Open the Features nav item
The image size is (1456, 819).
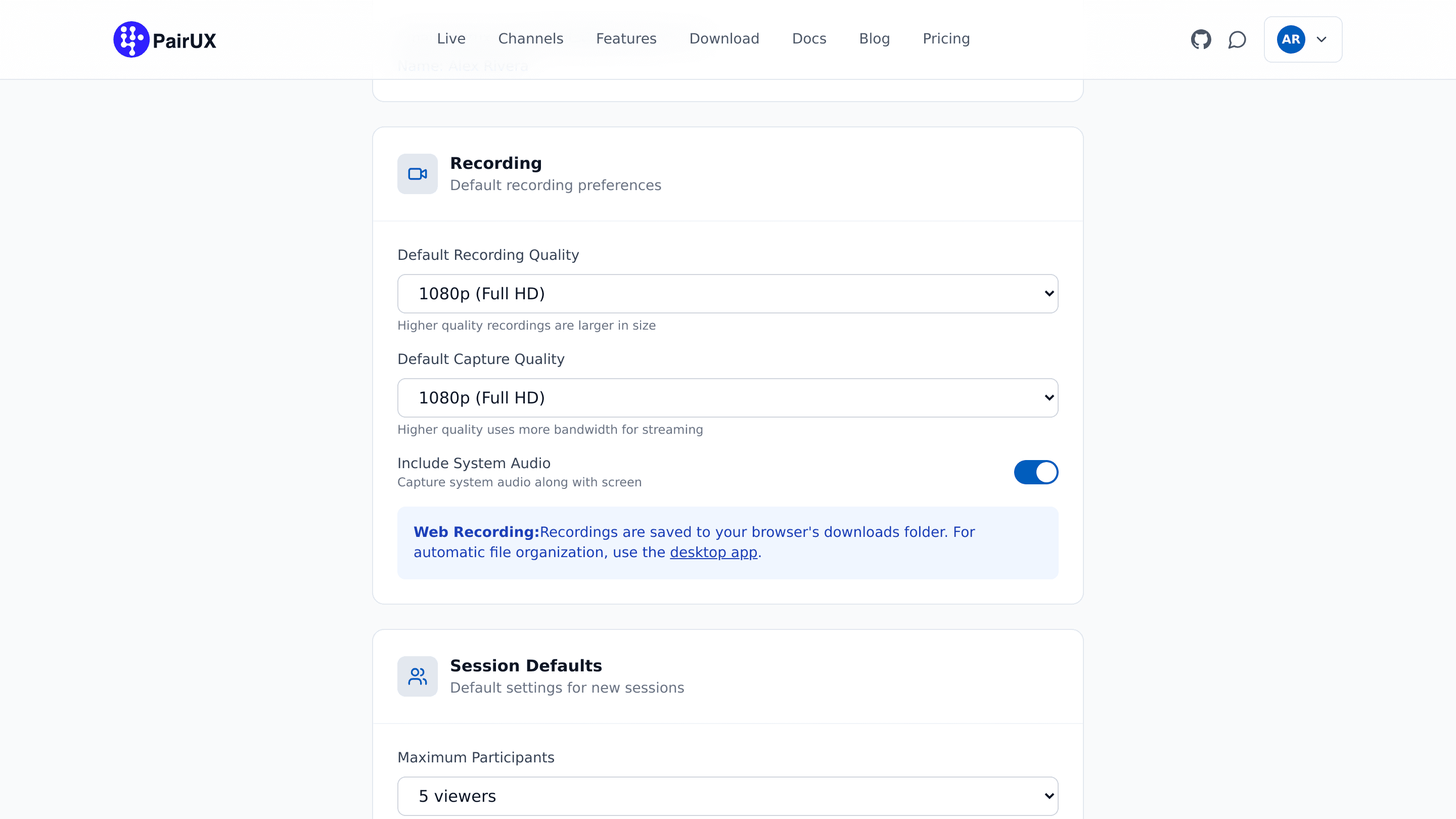coord(626,39)
